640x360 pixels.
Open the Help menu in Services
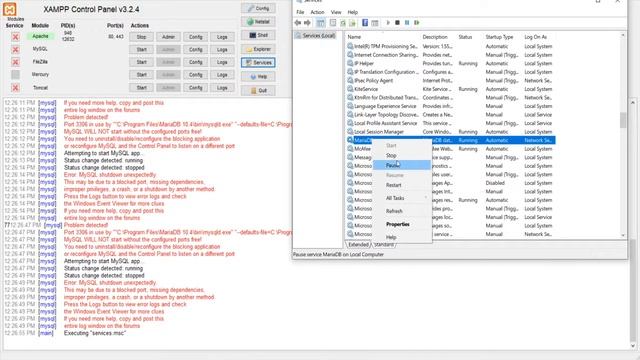coord(353,12)
